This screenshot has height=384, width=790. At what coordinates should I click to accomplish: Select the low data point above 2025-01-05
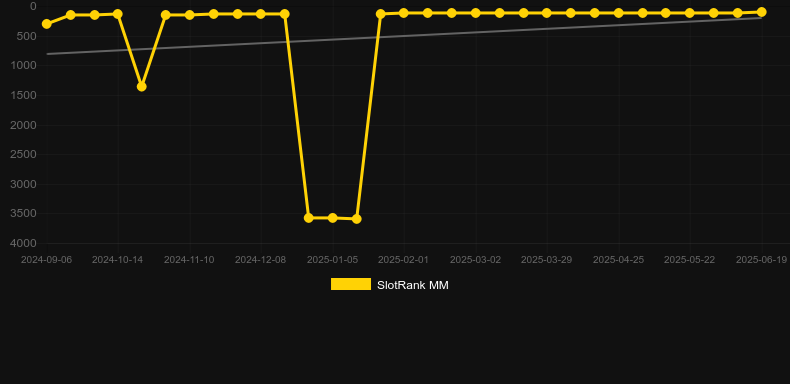[333, 218]
